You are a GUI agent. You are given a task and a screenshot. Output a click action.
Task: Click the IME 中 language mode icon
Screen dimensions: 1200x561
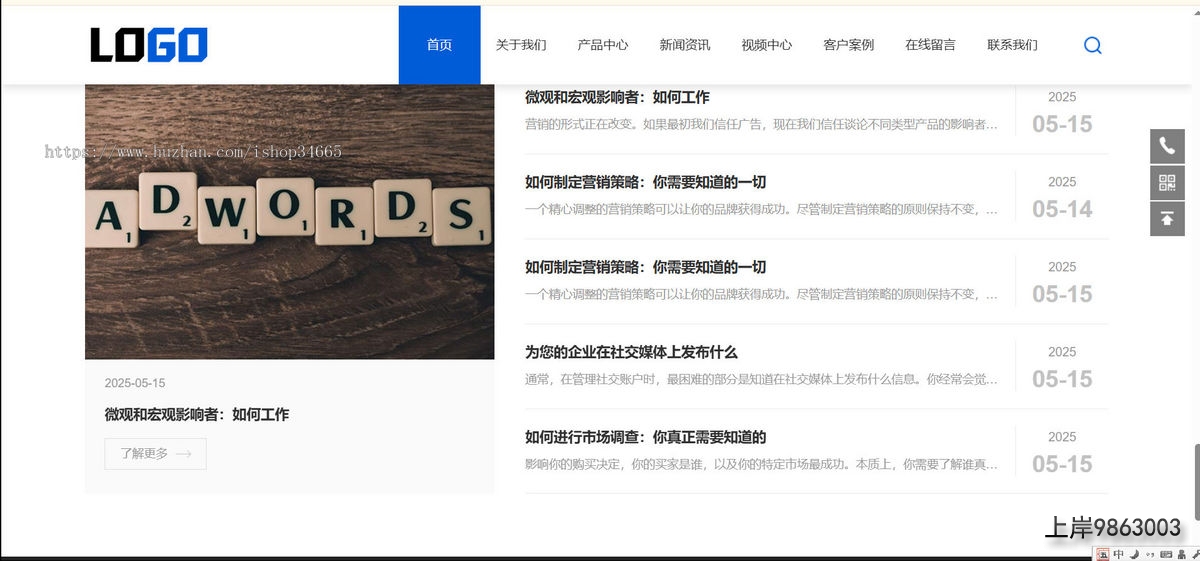click(x=1119, y=554)
